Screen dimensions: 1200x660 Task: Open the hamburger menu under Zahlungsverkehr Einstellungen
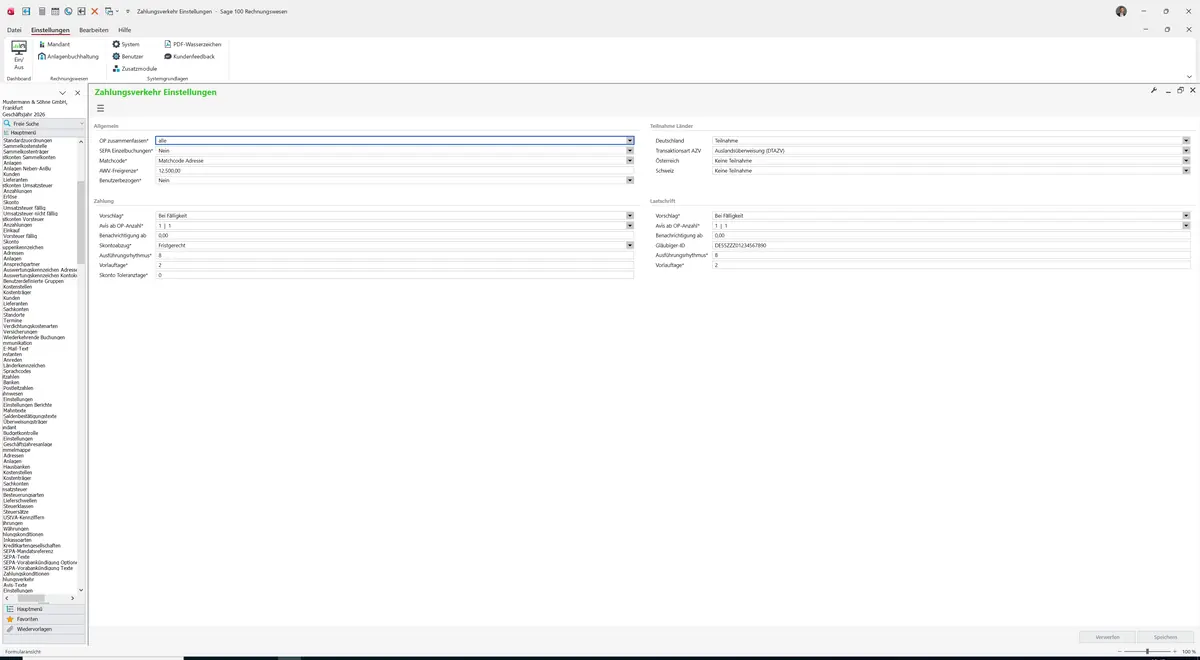pos(100,108)
